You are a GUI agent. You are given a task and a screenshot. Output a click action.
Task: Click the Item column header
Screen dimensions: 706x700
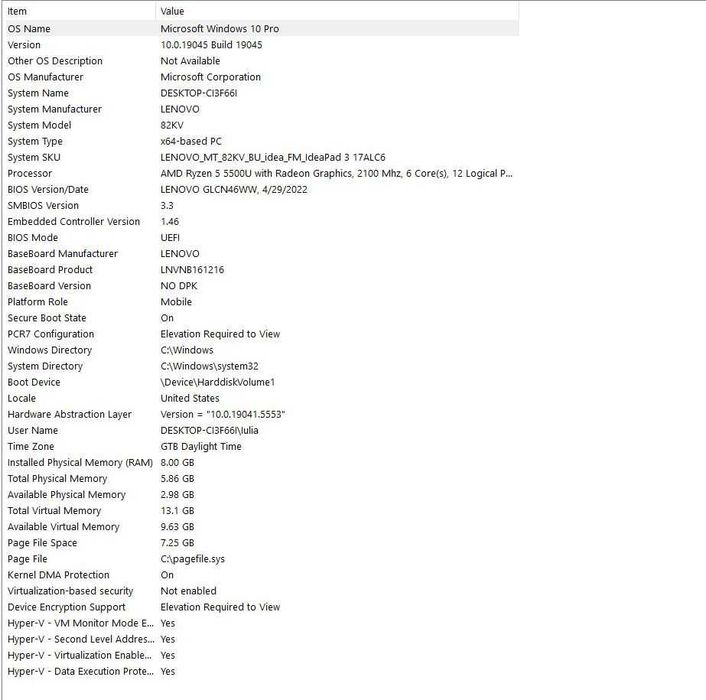pyautogui.click(x=18, y=11)
